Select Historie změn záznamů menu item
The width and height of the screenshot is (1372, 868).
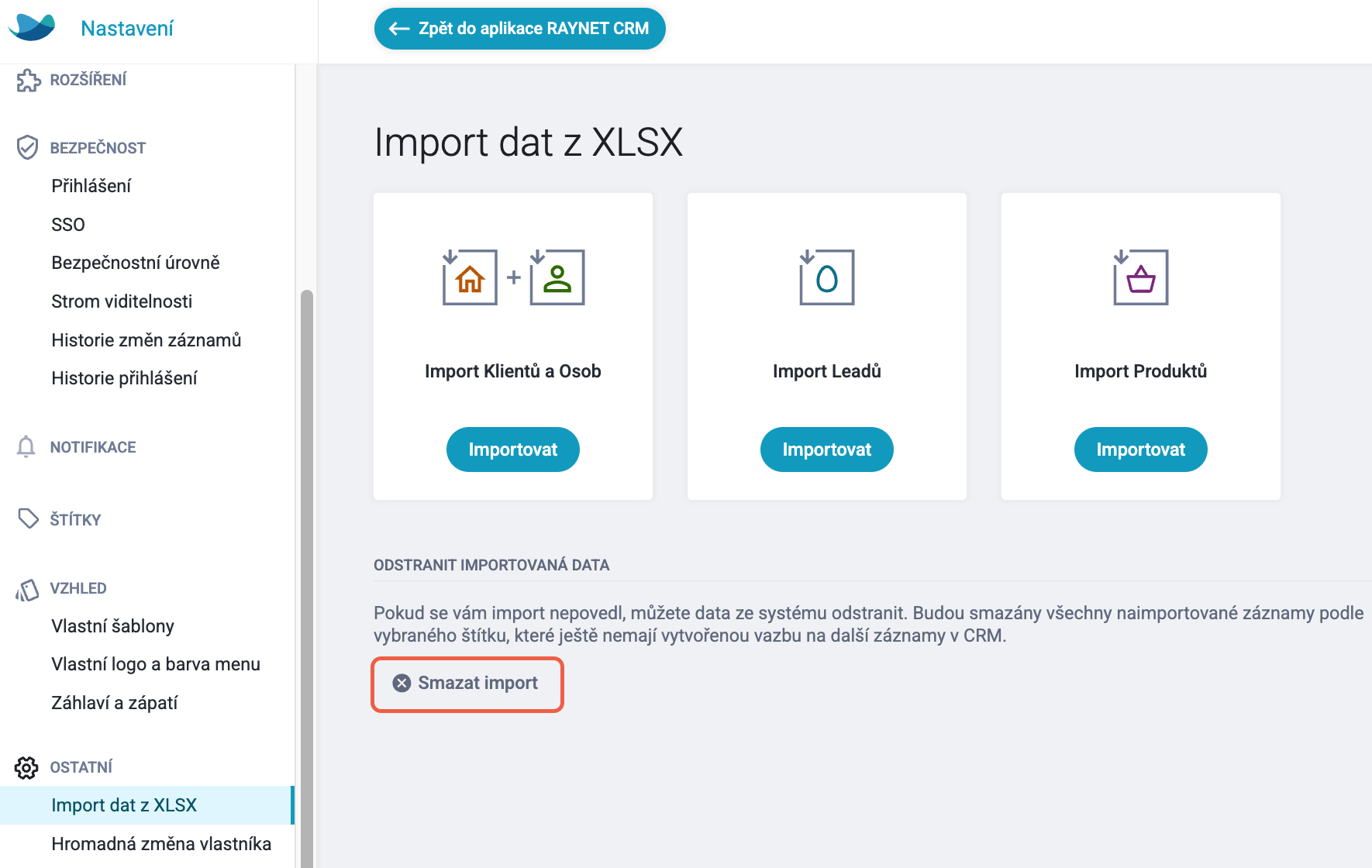click(x=147, y=340)
